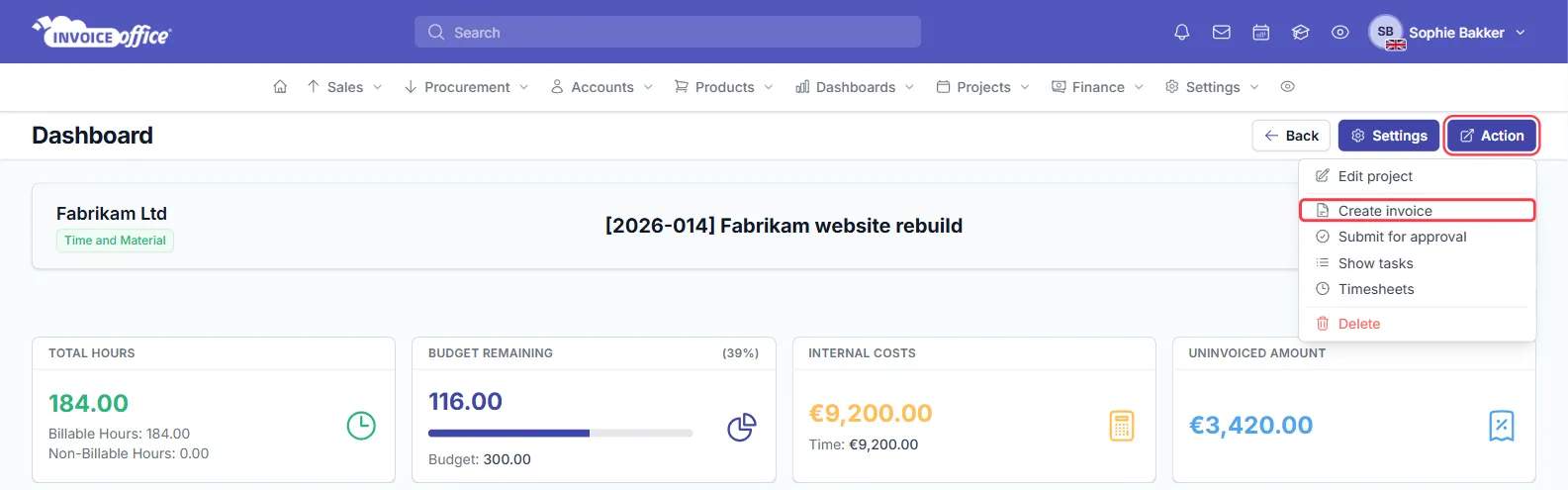Expand the Accounts menu
This screenshot has height=490, width=1568.
tap(601, 87)
